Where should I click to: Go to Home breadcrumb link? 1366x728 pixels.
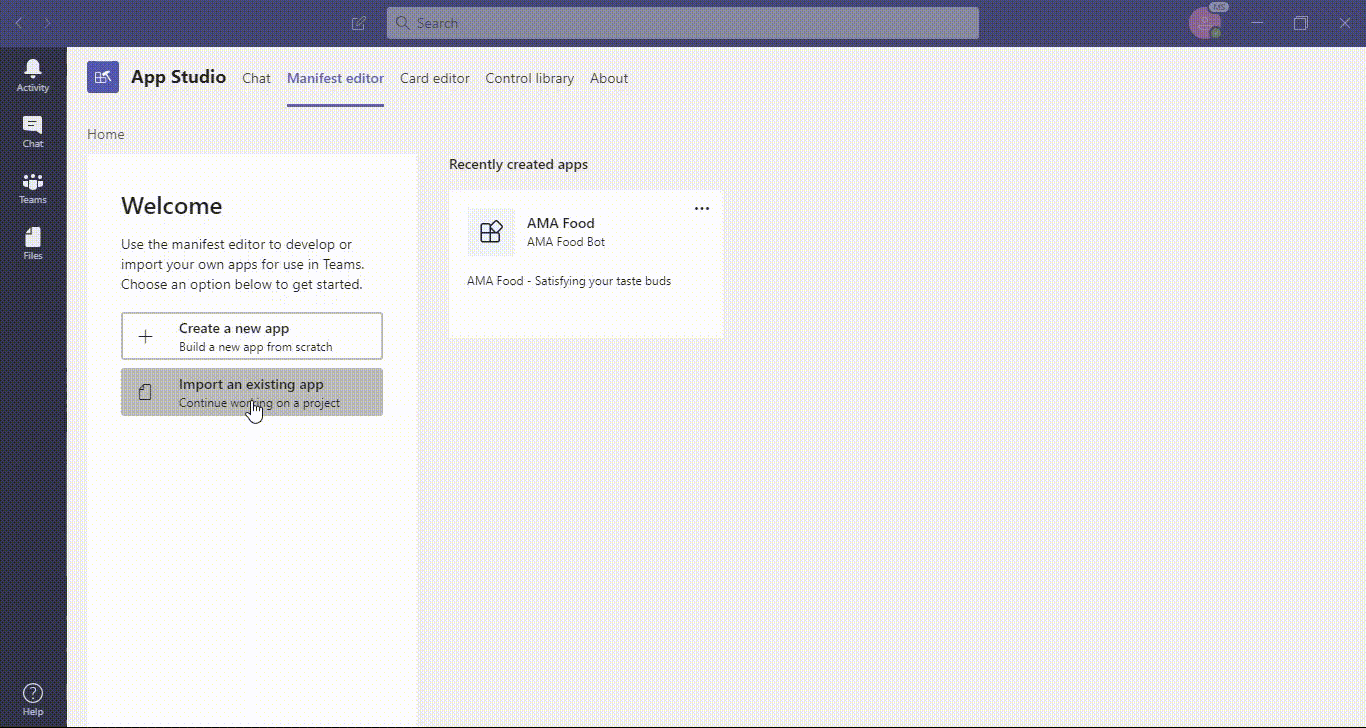[105, 133]
